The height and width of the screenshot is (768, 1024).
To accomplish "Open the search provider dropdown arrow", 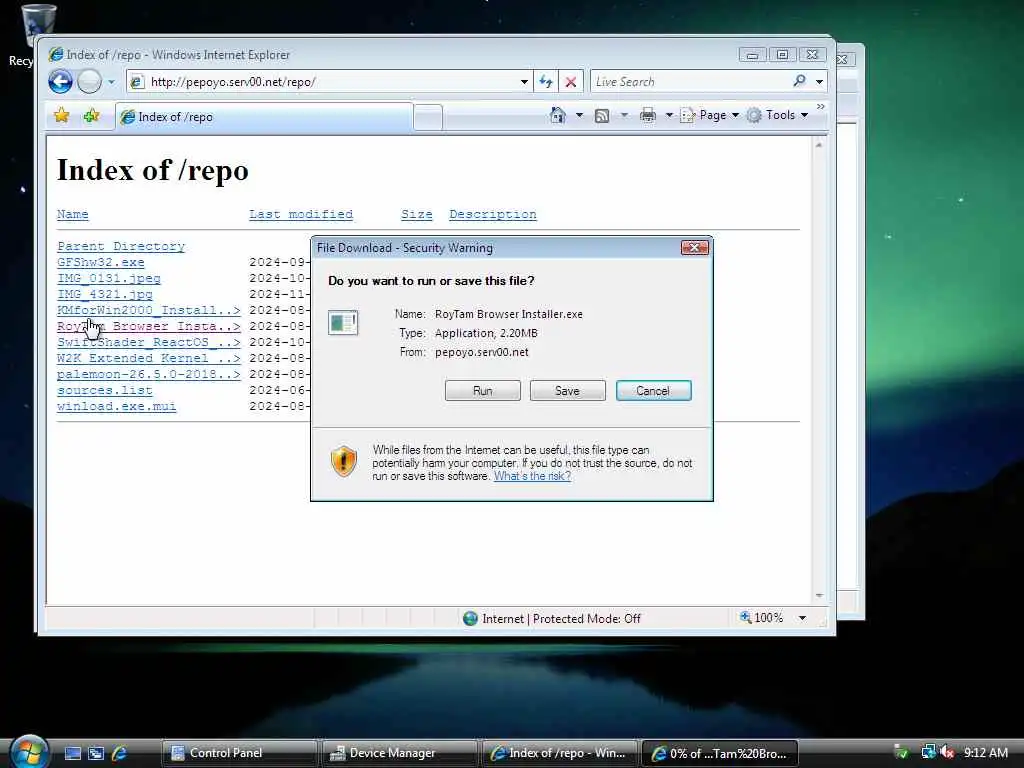I will (819, 82).
